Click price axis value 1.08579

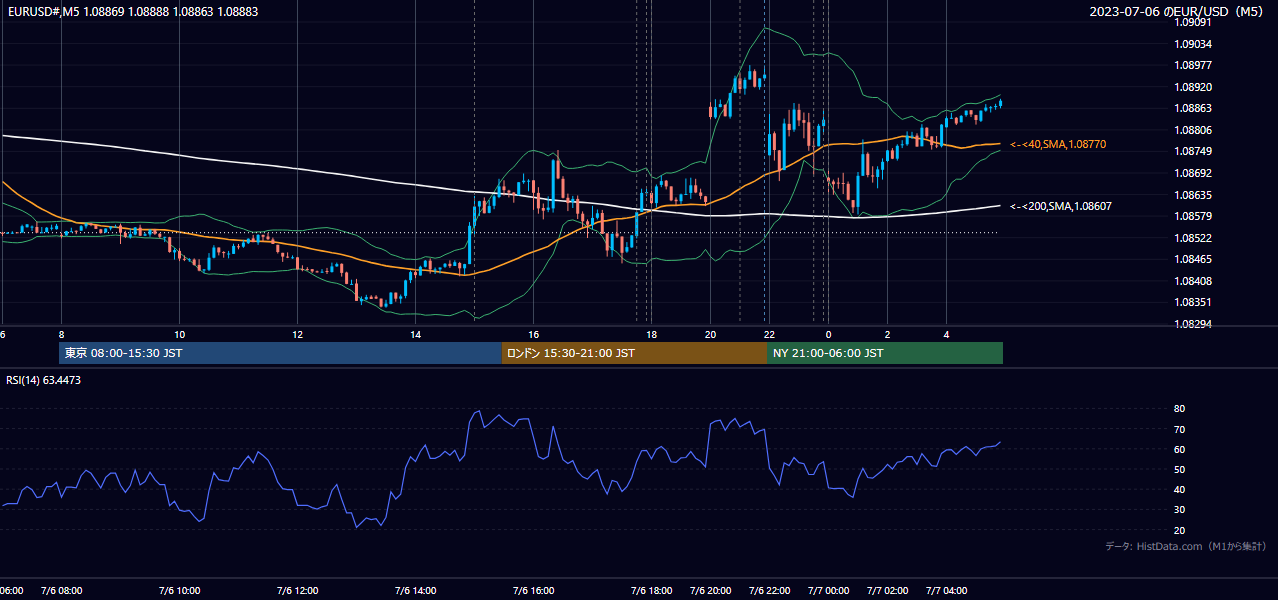point(1194,216)
